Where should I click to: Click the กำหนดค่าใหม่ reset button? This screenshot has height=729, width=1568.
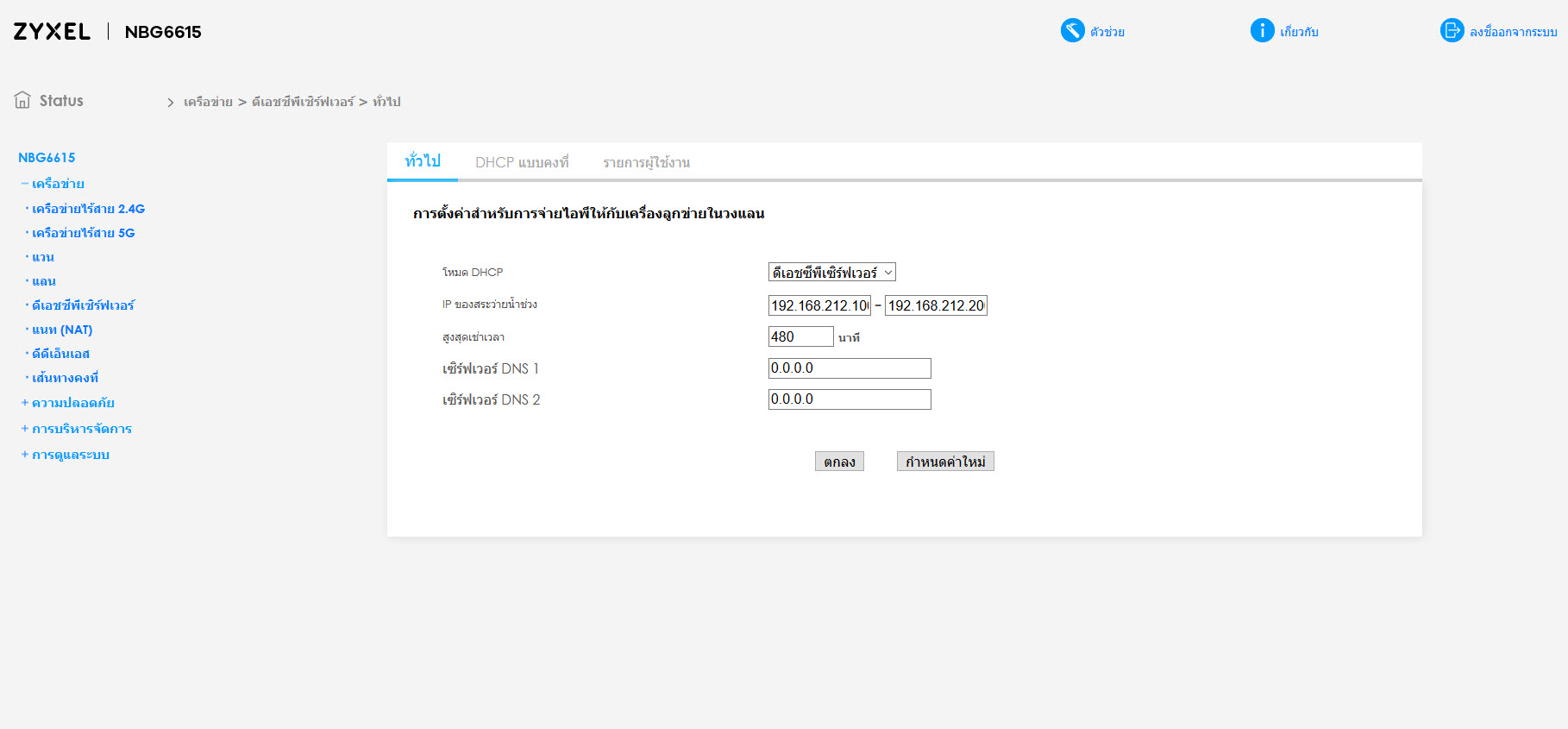point(945,462)
